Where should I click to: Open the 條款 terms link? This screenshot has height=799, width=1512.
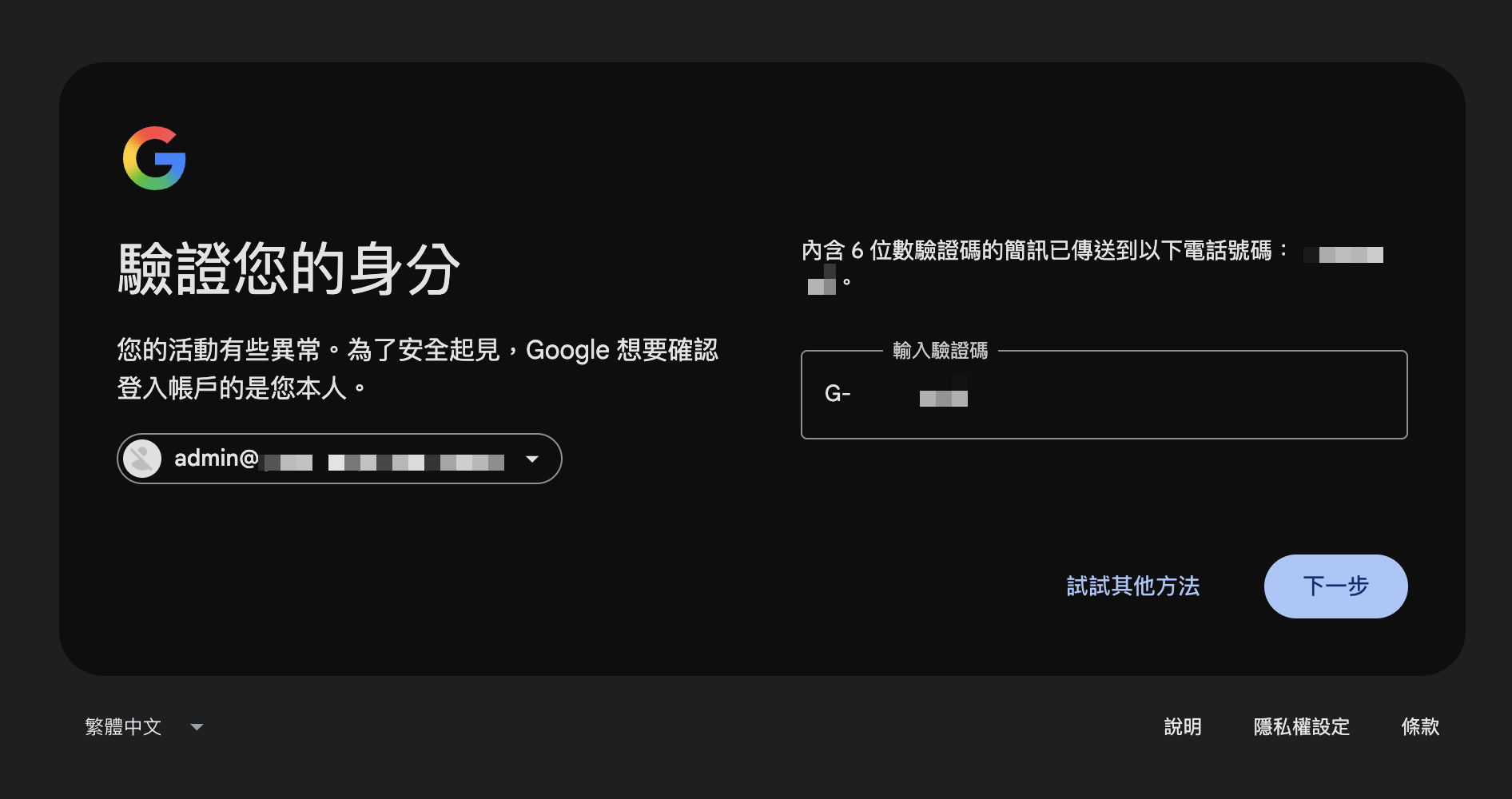[x=1420, y=727]
